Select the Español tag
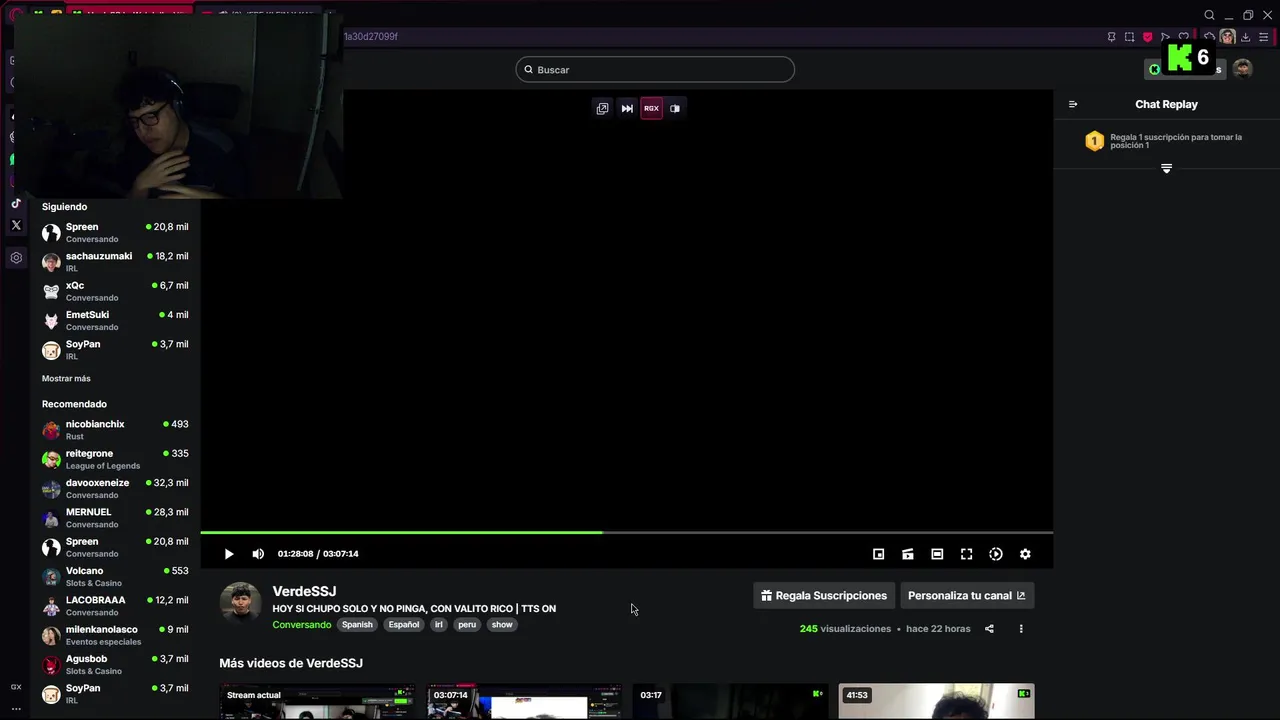The width and height of the screenshot is (1280, 720). click(404, 624)
